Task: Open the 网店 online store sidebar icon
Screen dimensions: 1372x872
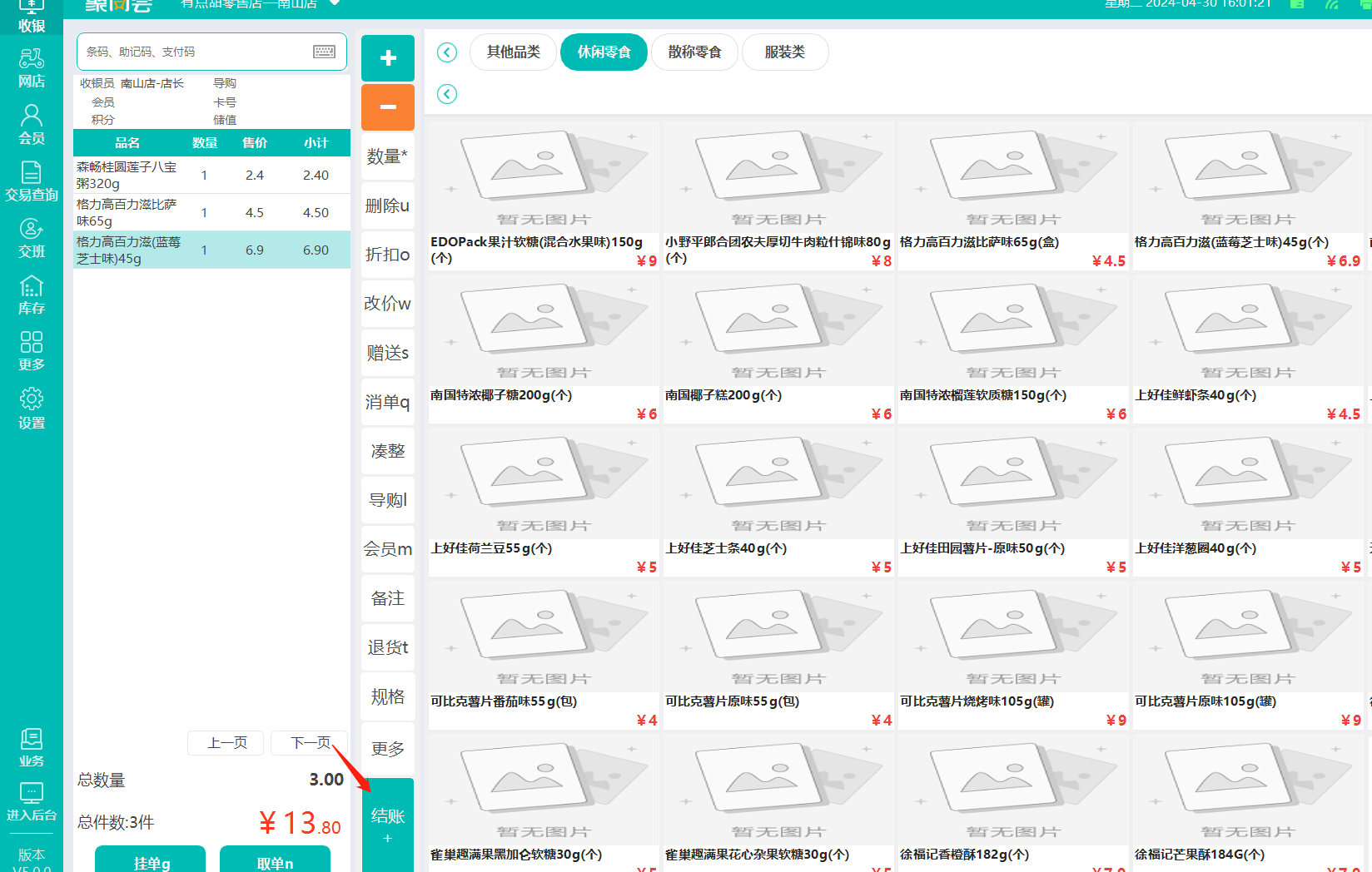Action: 32,67
